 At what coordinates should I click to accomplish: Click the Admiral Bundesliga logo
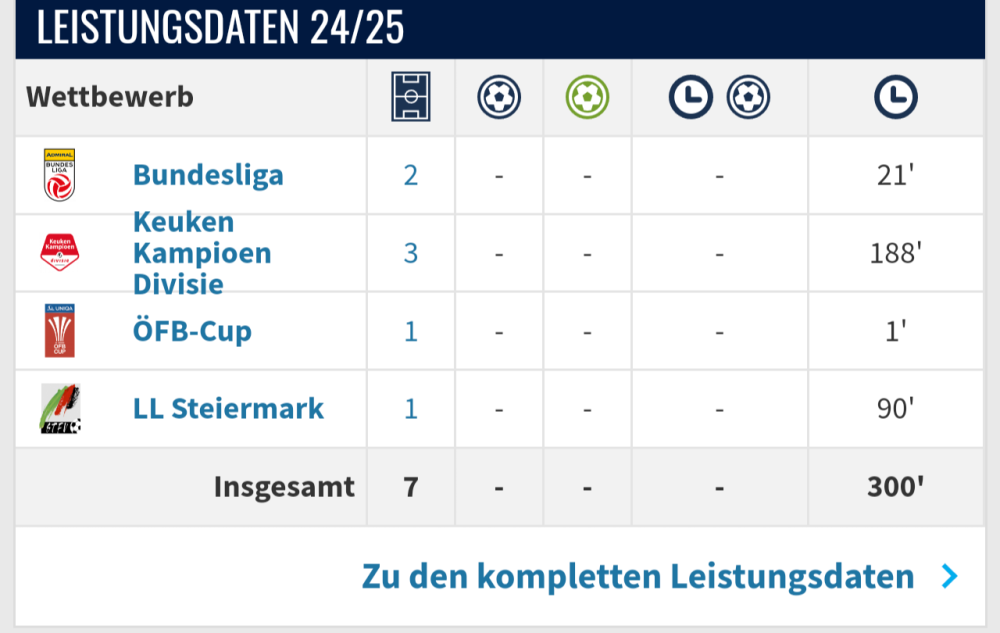tap(60, 175)
